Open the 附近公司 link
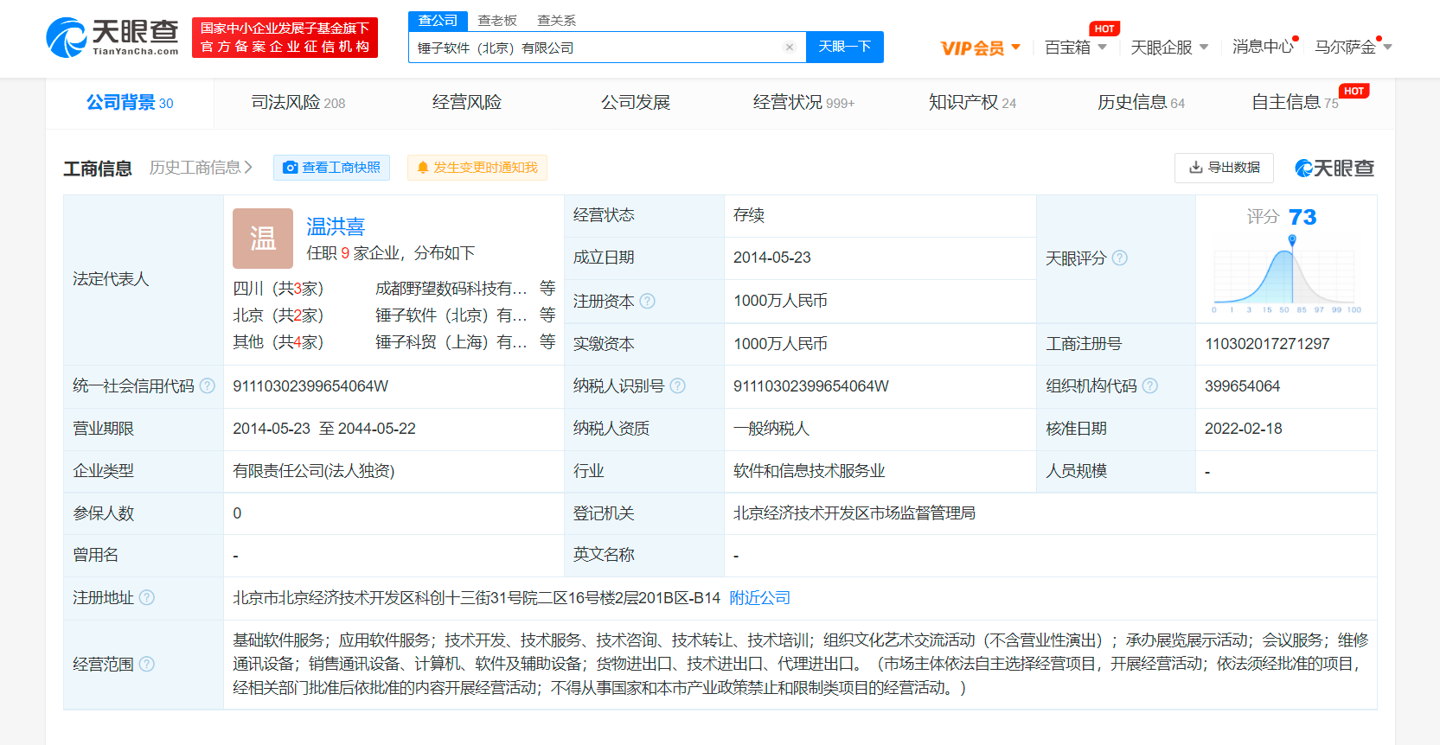 point(760,598)
